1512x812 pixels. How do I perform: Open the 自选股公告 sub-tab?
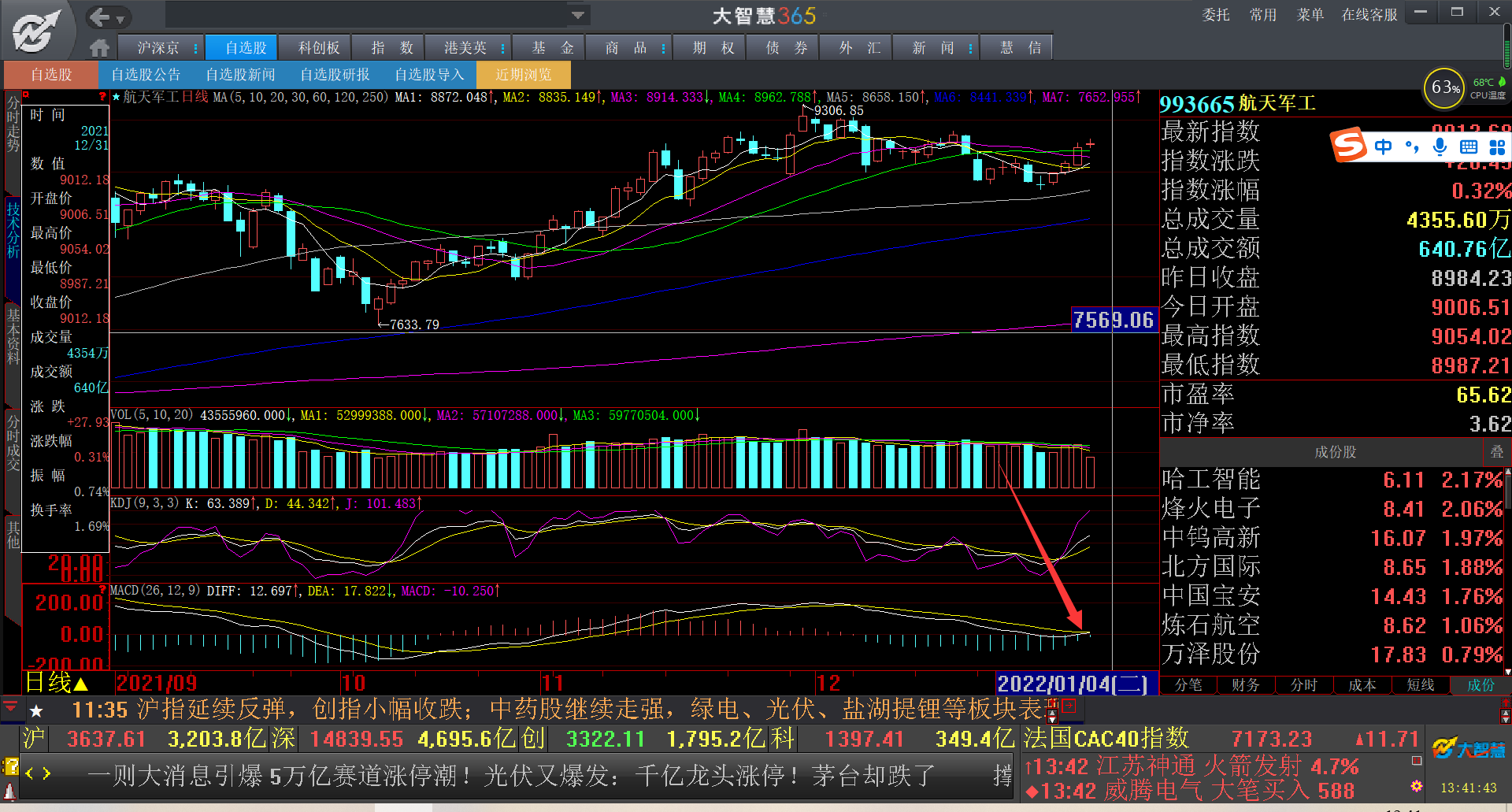click(x=146, y=75)
